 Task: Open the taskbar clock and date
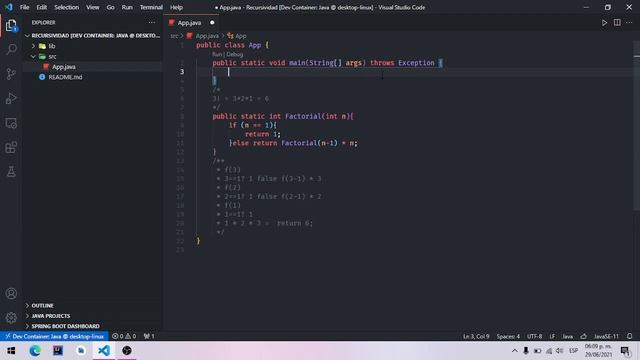coord(598,351)
